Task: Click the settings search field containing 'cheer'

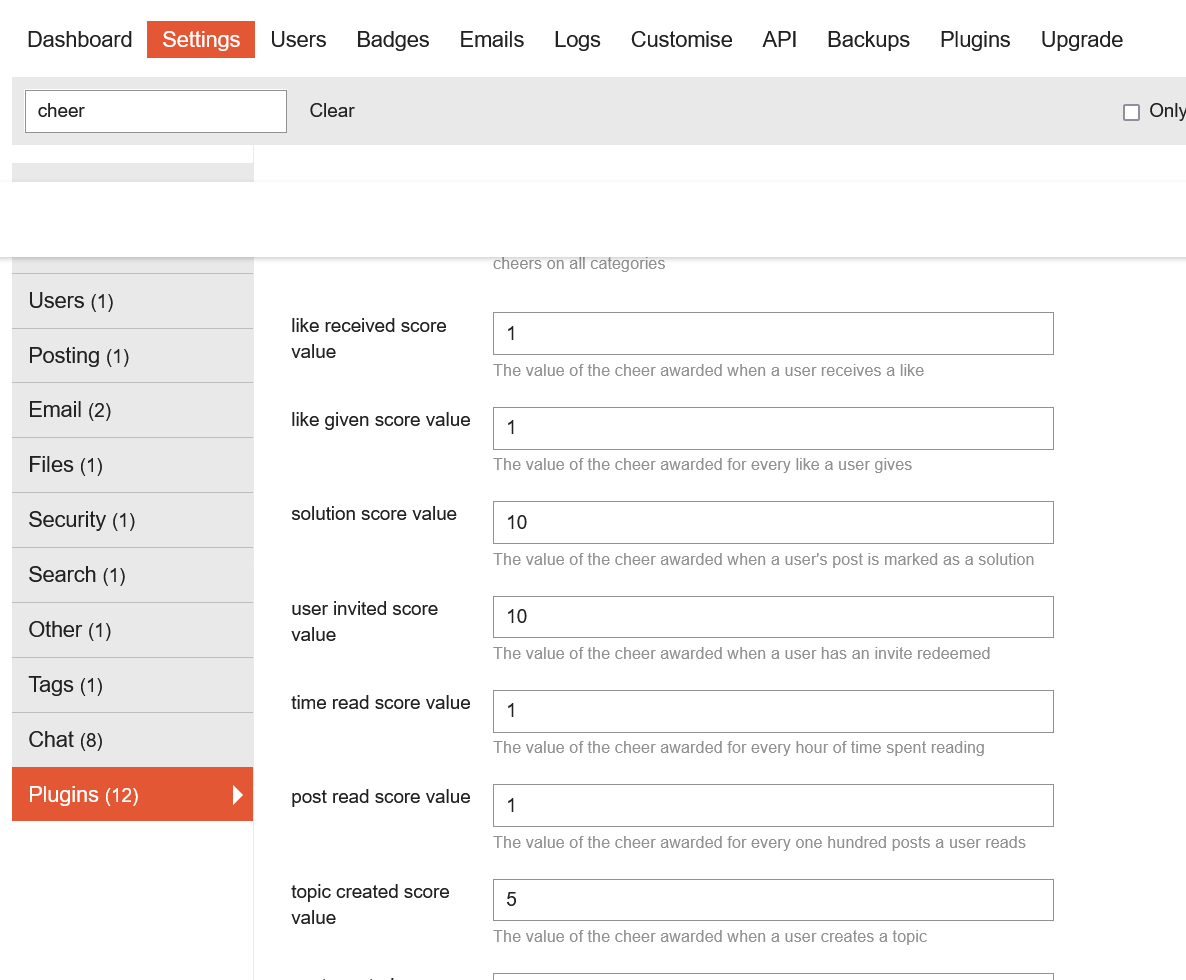Action: click(156, 111)
